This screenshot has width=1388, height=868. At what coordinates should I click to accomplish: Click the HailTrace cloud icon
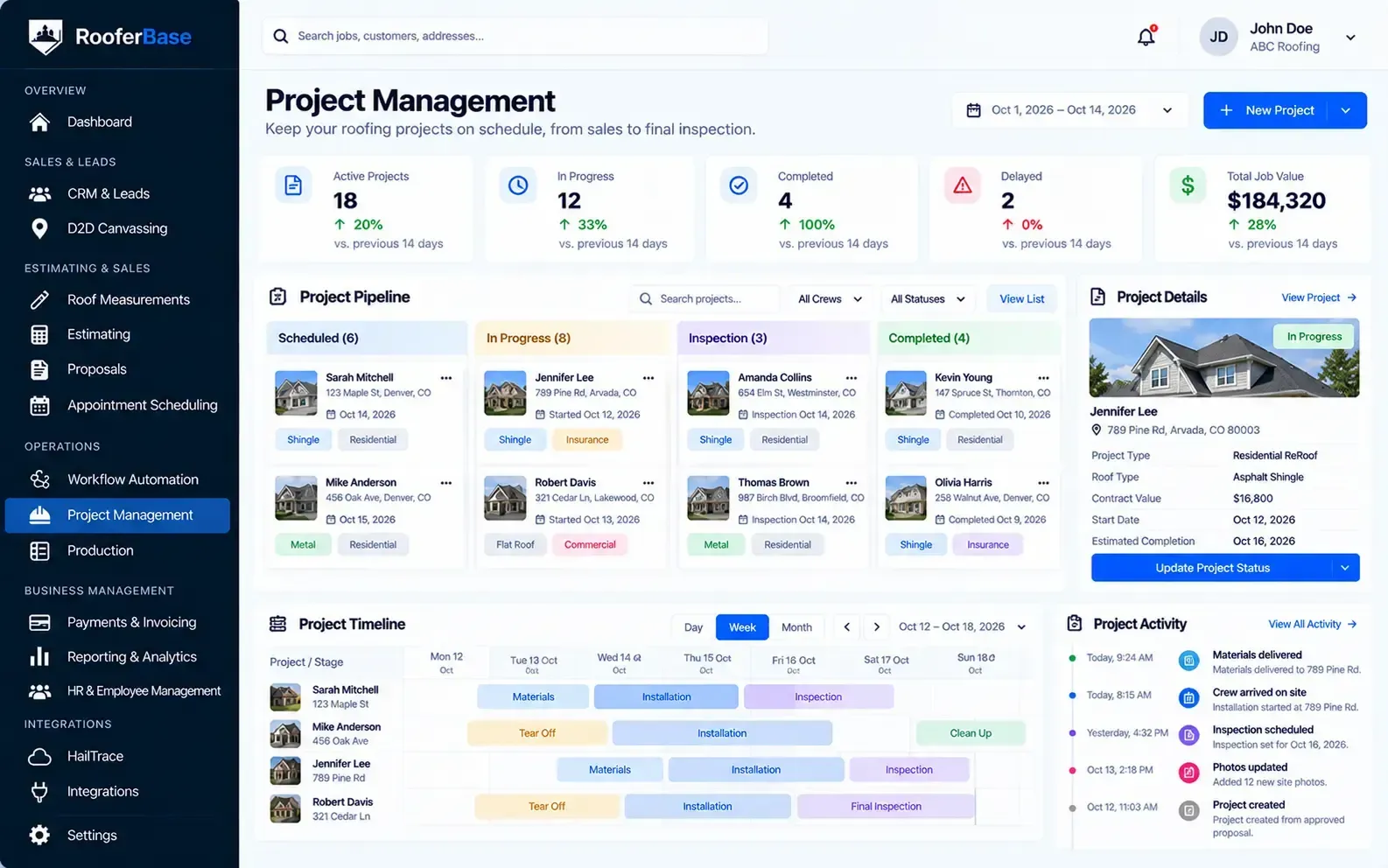(39, 756)
